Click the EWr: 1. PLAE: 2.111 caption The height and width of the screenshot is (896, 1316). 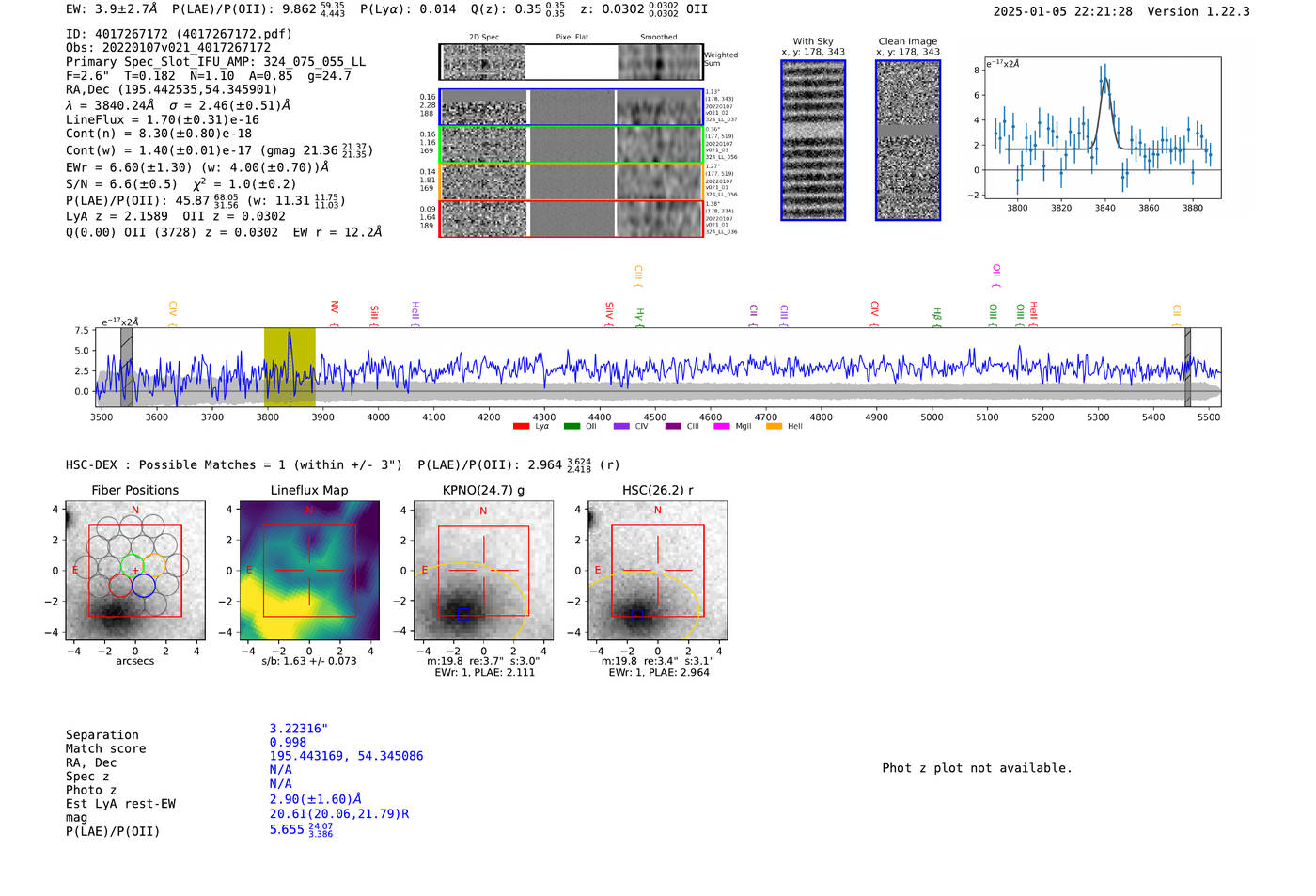[x=483, y=673]
